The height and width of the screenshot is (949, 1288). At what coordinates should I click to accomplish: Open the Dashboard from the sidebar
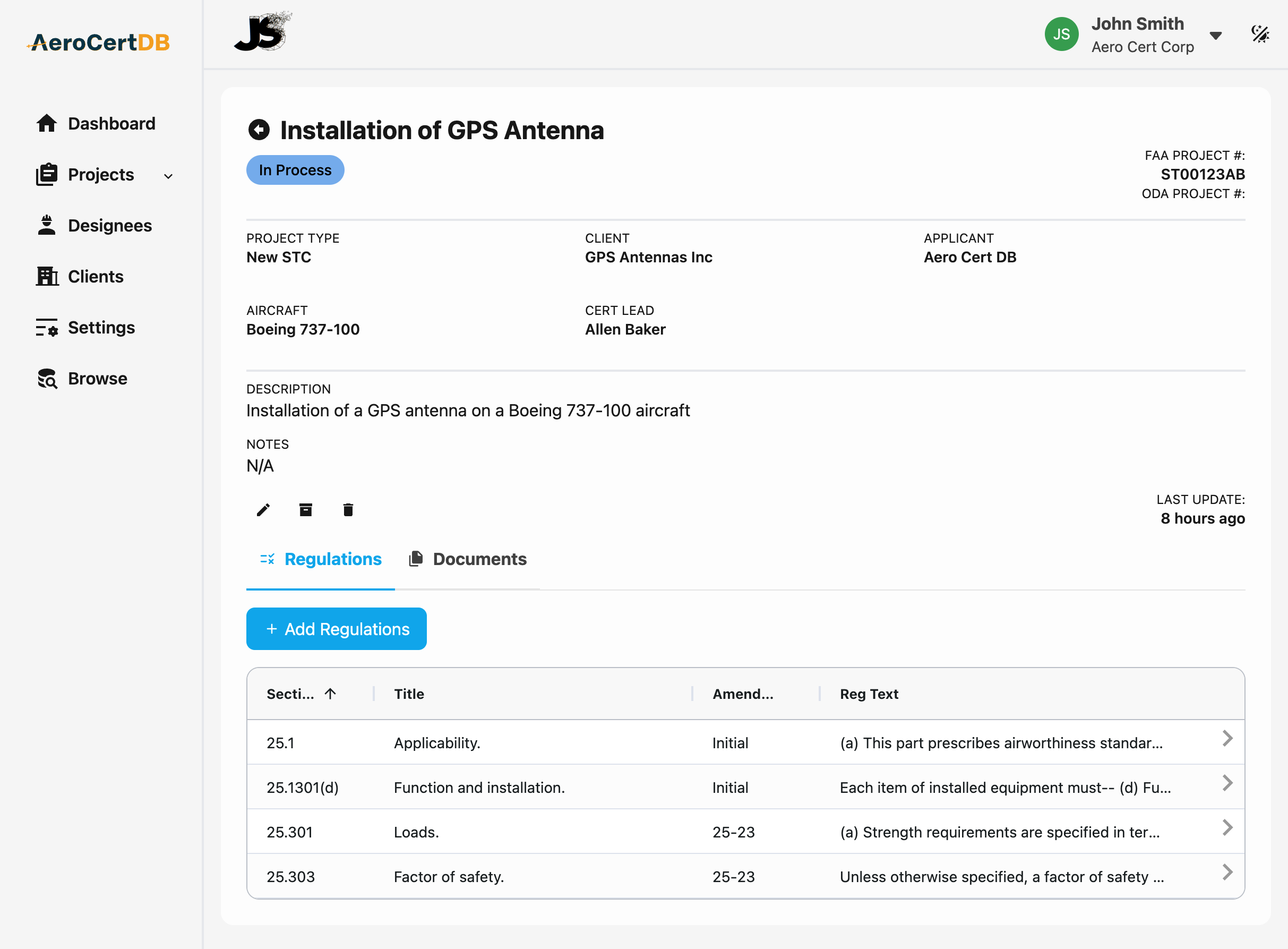pyautogui.click(x=111, y=124)
